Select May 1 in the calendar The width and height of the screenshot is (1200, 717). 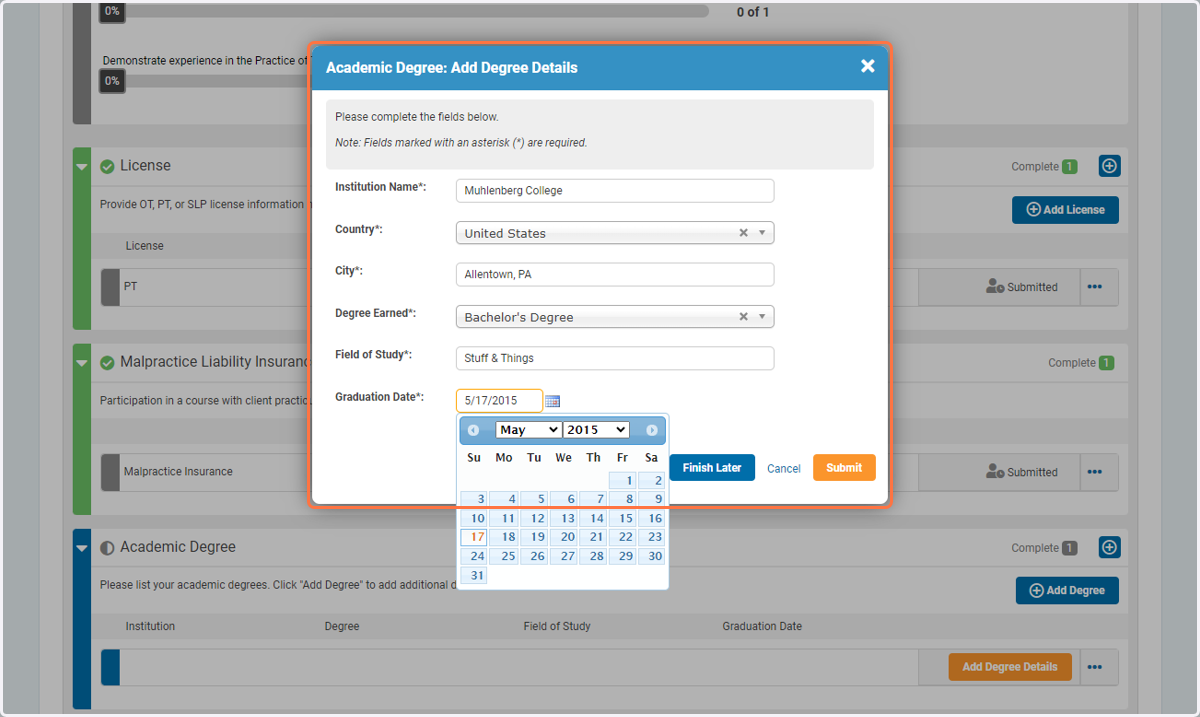pos(622,481)
